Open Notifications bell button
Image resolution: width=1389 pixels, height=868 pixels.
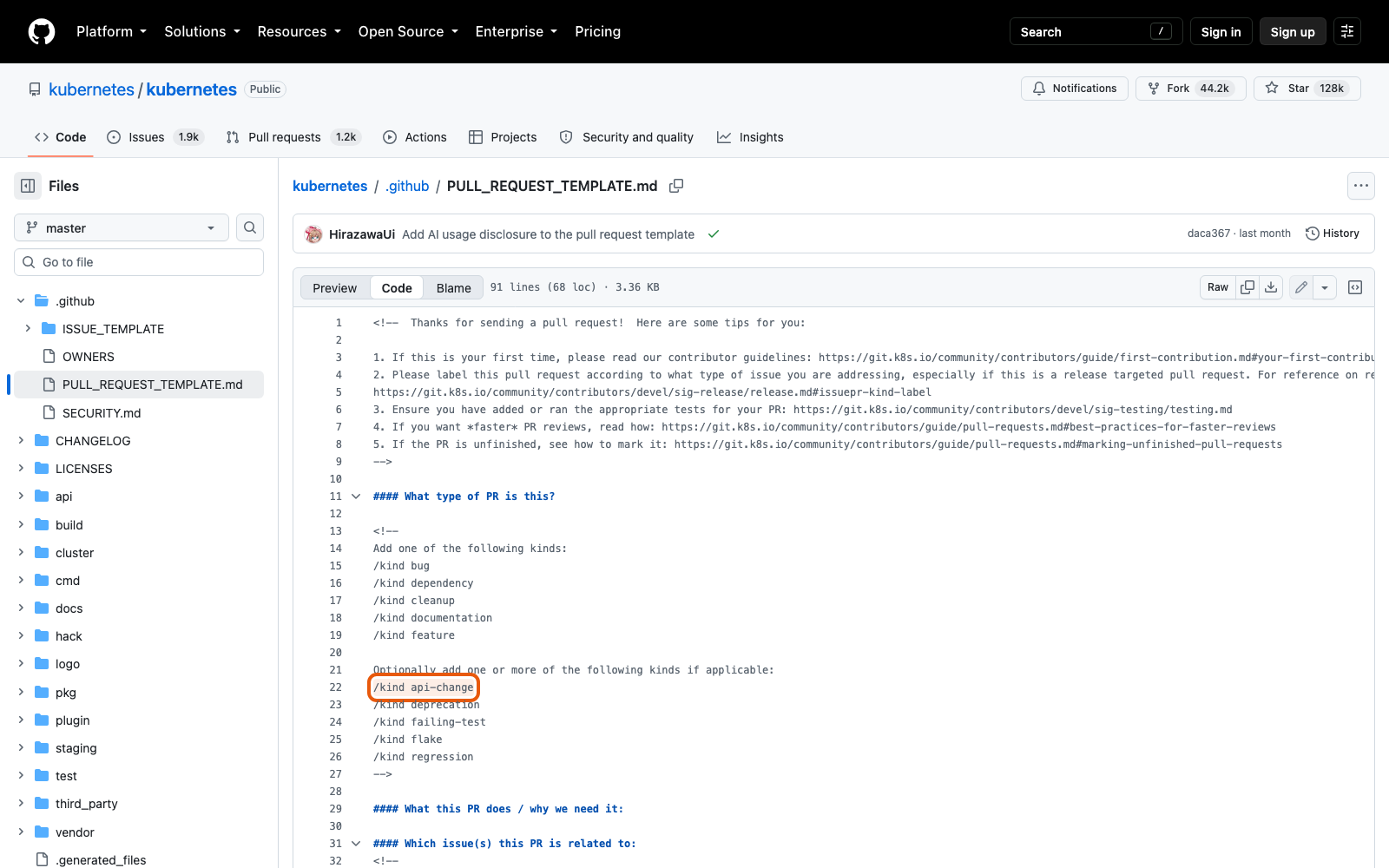click(1075, 89)
